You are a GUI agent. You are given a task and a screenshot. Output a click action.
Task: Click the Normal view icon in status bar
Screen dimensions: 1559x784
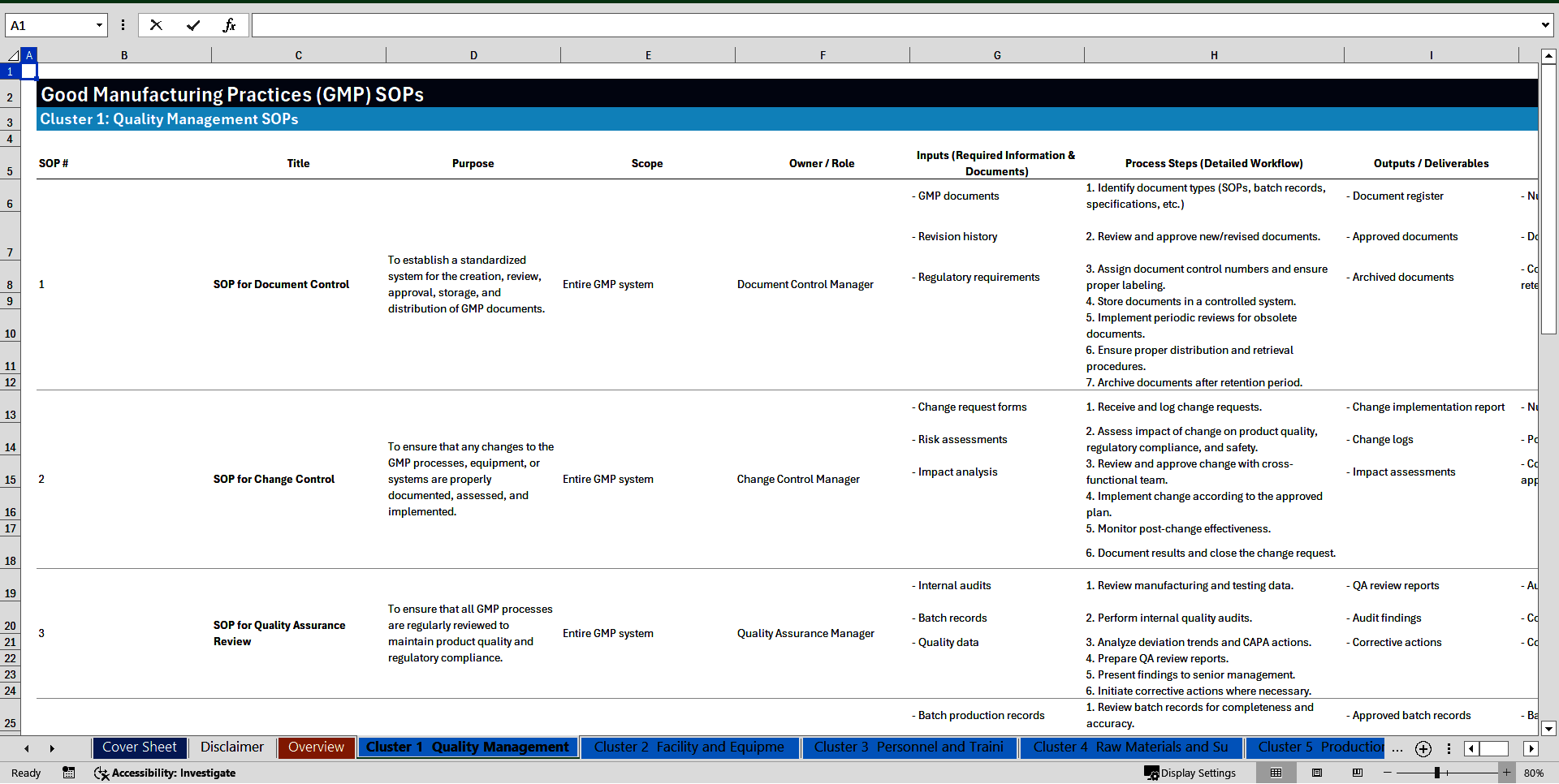click(x=1276, y=773)
